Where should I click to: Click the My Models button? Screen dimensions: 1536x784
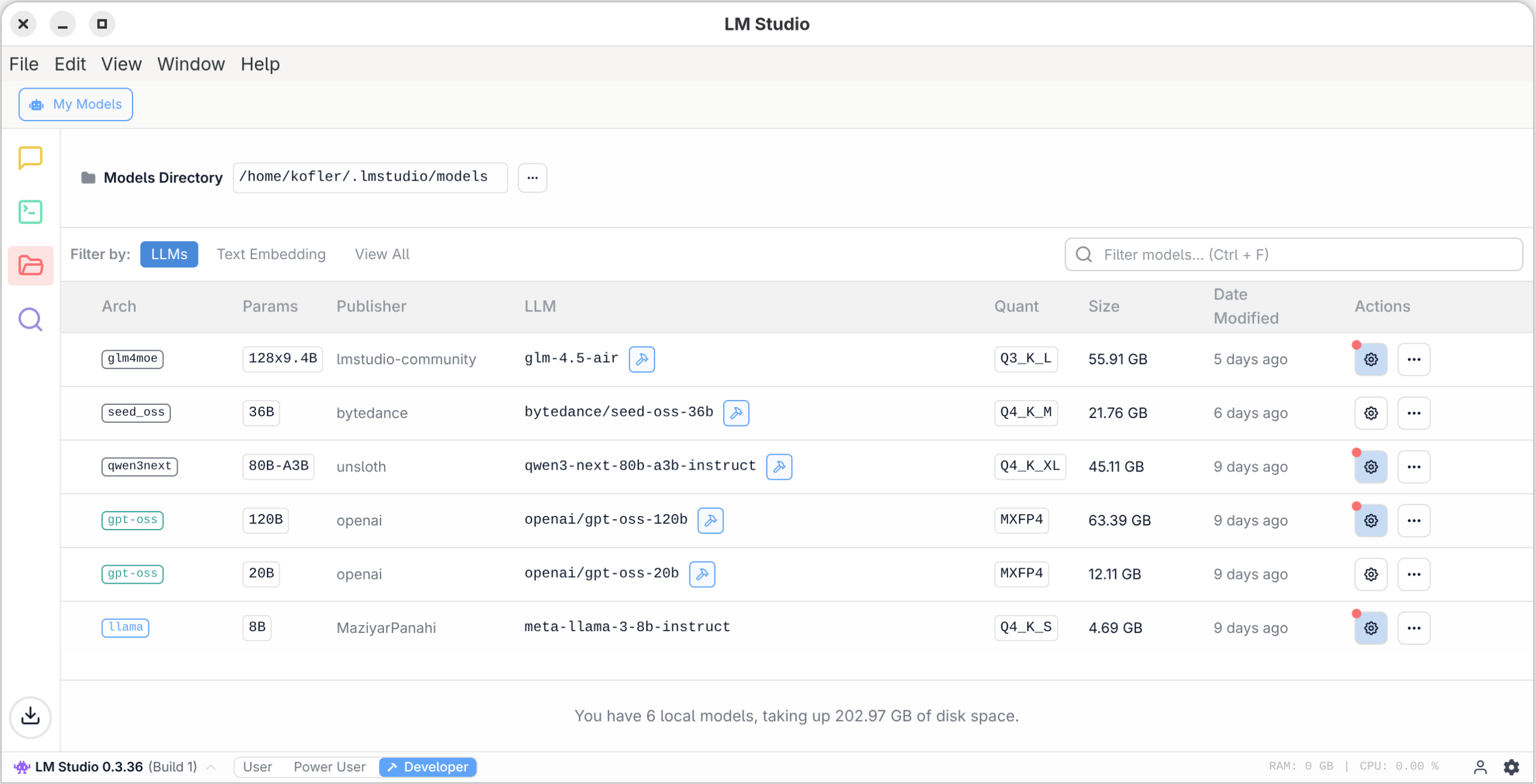76,104
